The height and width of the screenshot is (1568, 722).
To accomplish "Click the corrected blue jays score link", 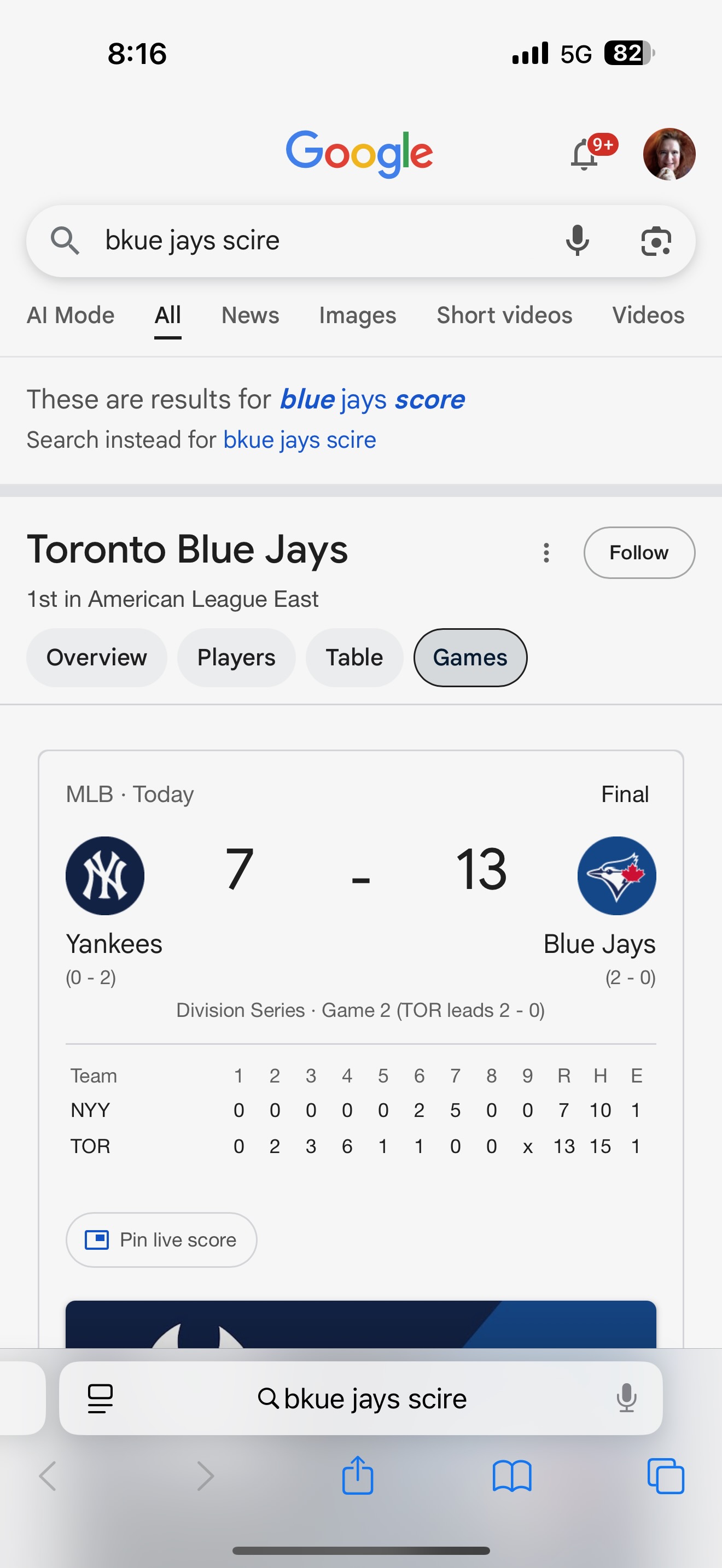I will click(x=372, y=399).
